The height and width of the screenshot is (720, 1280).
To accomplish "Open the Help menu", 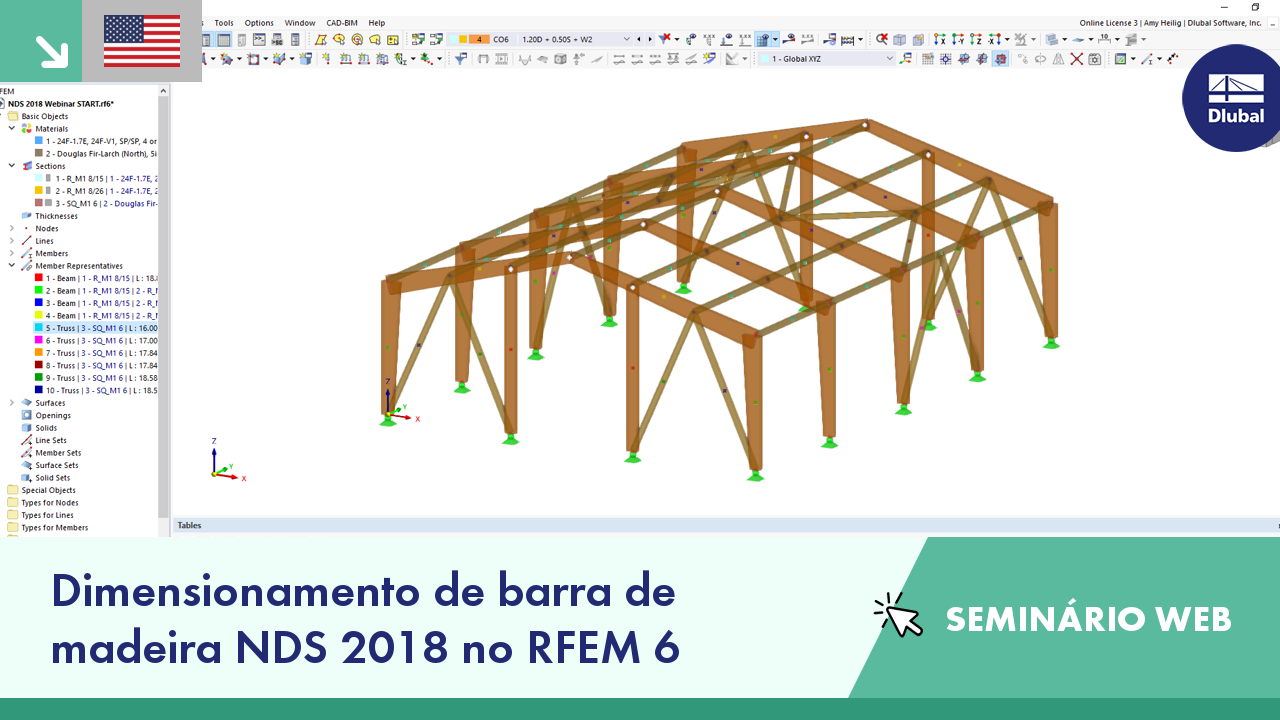I will 376,22.
